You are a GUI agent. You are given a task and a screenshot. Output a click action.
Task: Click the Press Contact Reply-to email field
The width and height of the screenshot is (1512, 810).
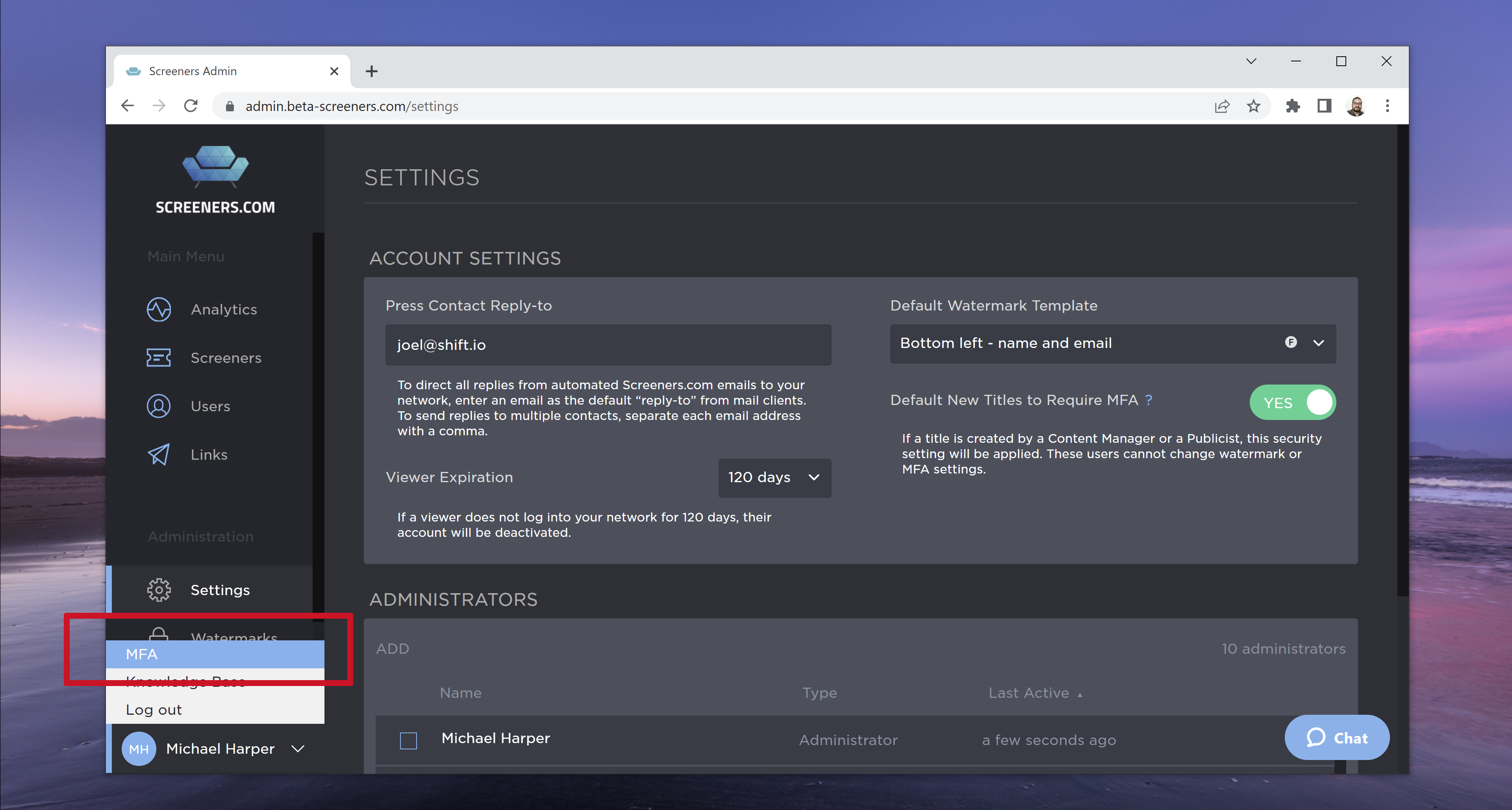(608, 345)
